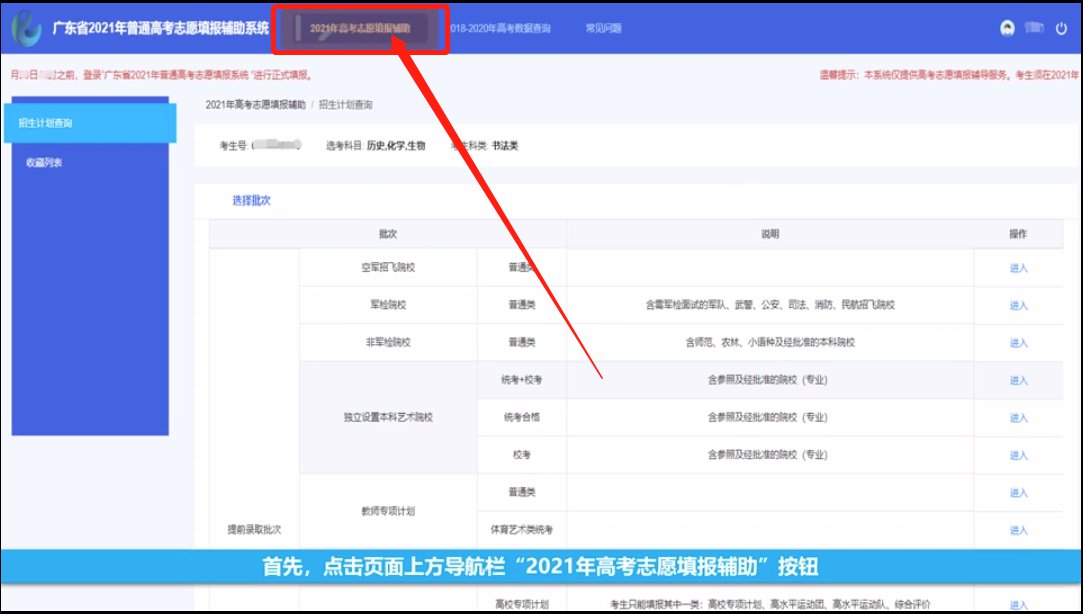Click the 独立设置本科艺术院校 batch cell
This screenshot has width=1083, height=614.
(x=386, y=417)
